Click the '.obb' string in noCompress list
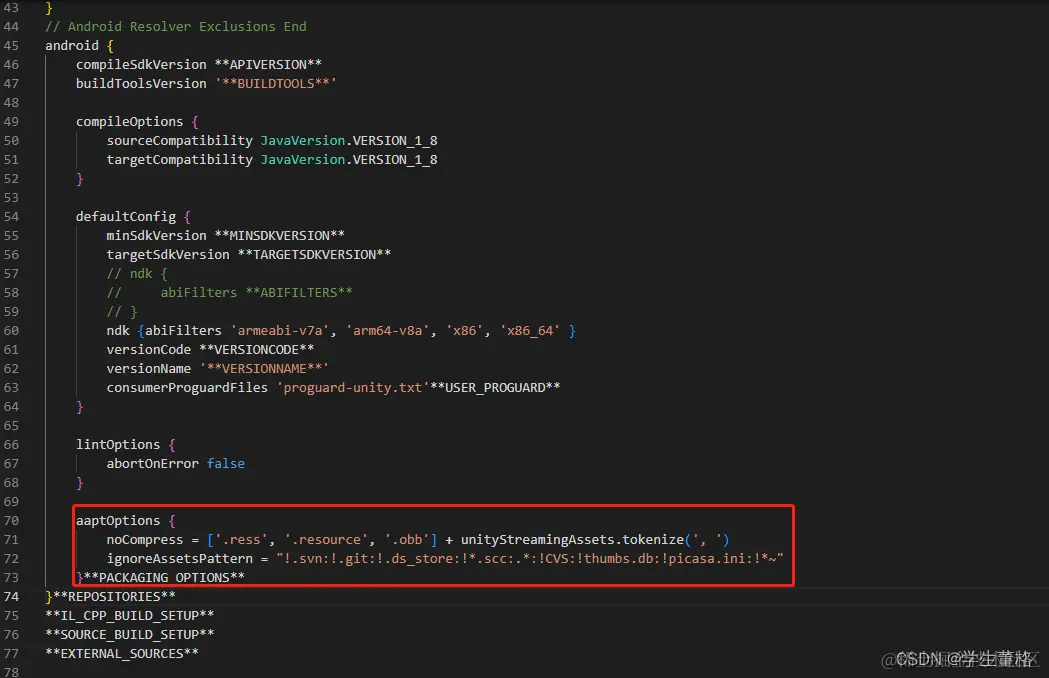 (407, 539)
